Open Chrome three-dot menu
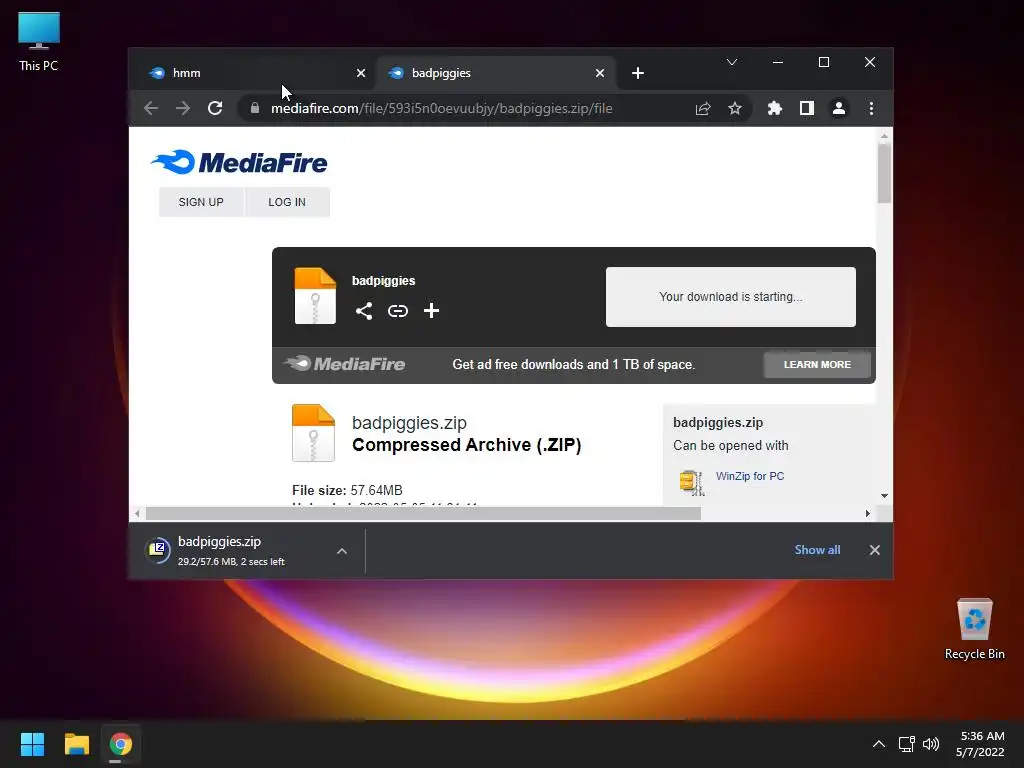The image size is (1024, 768). (871, 108)
